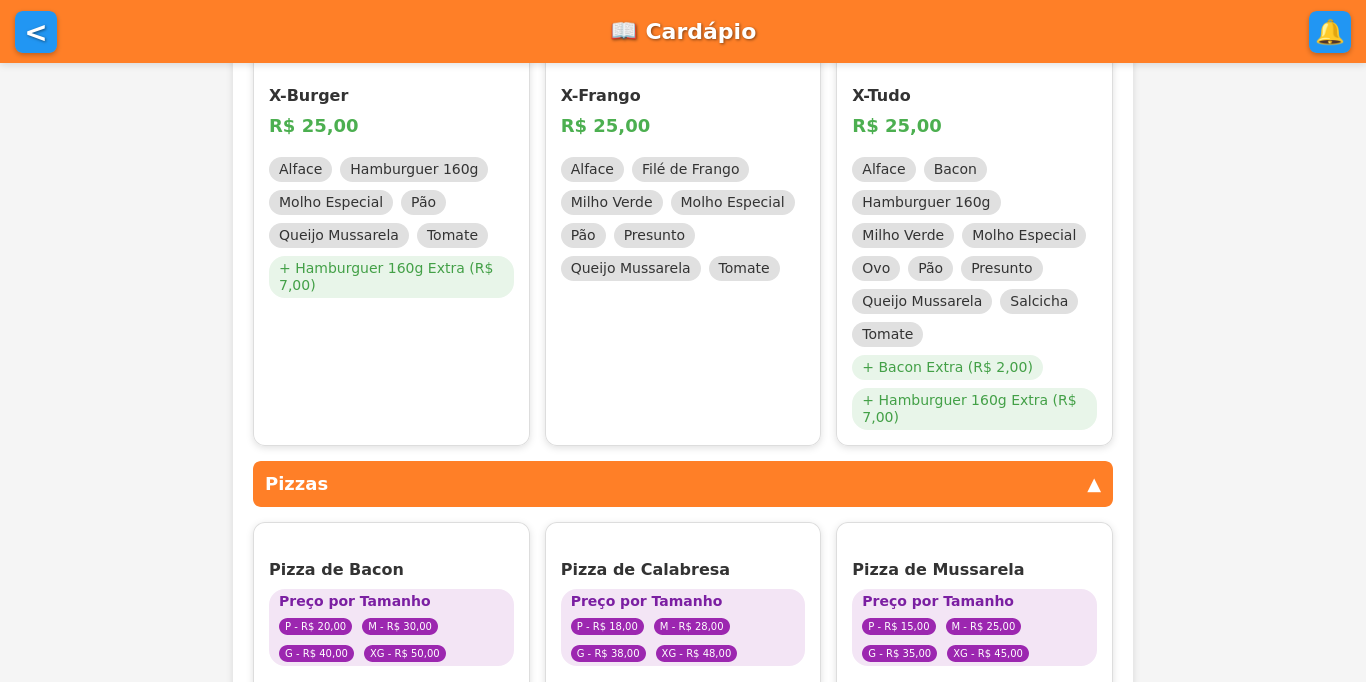Add Bacon Extra to X-Tudo

[x=947, y=367]
